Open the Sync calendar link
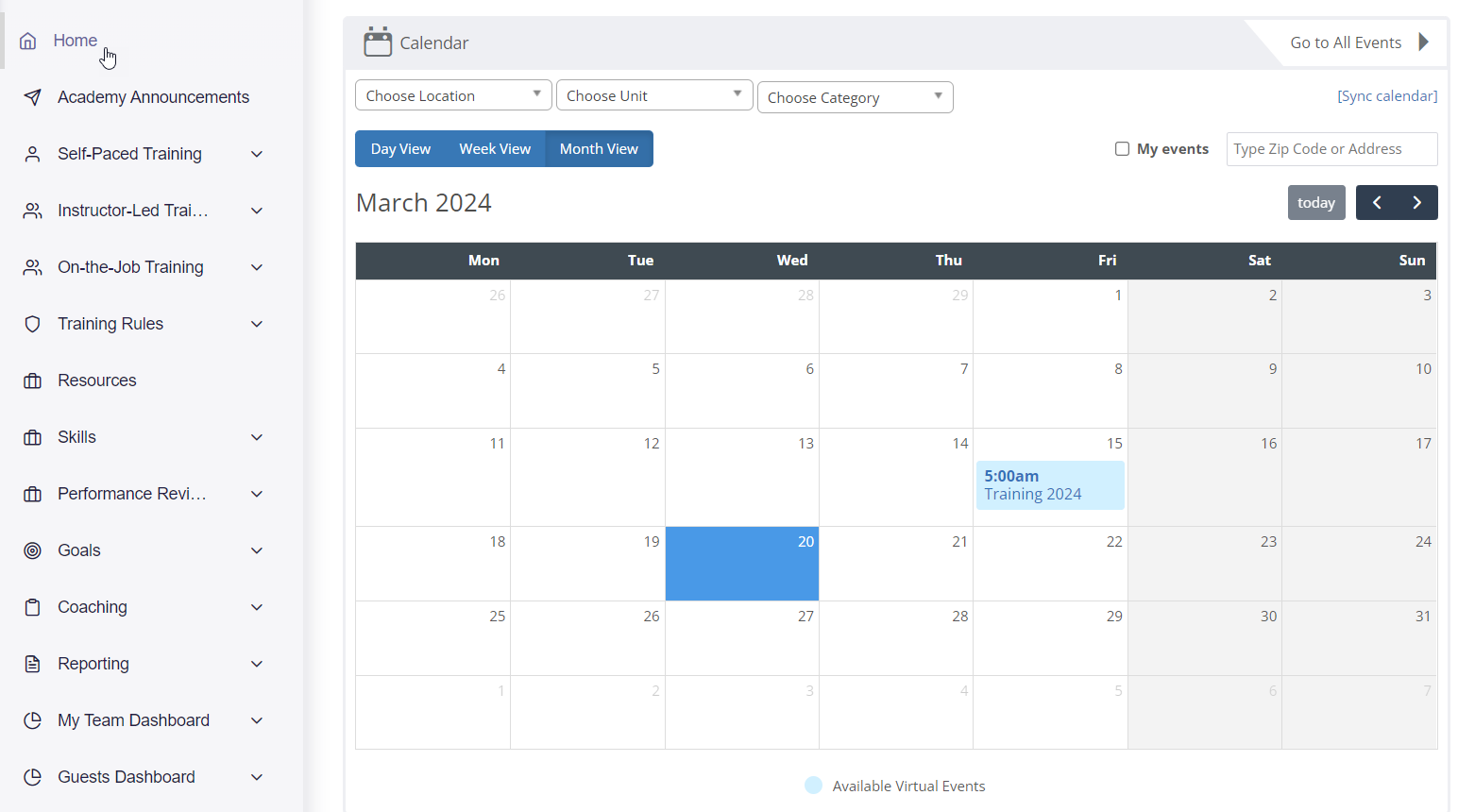Screen dimensions: 1458x812 1387,96
